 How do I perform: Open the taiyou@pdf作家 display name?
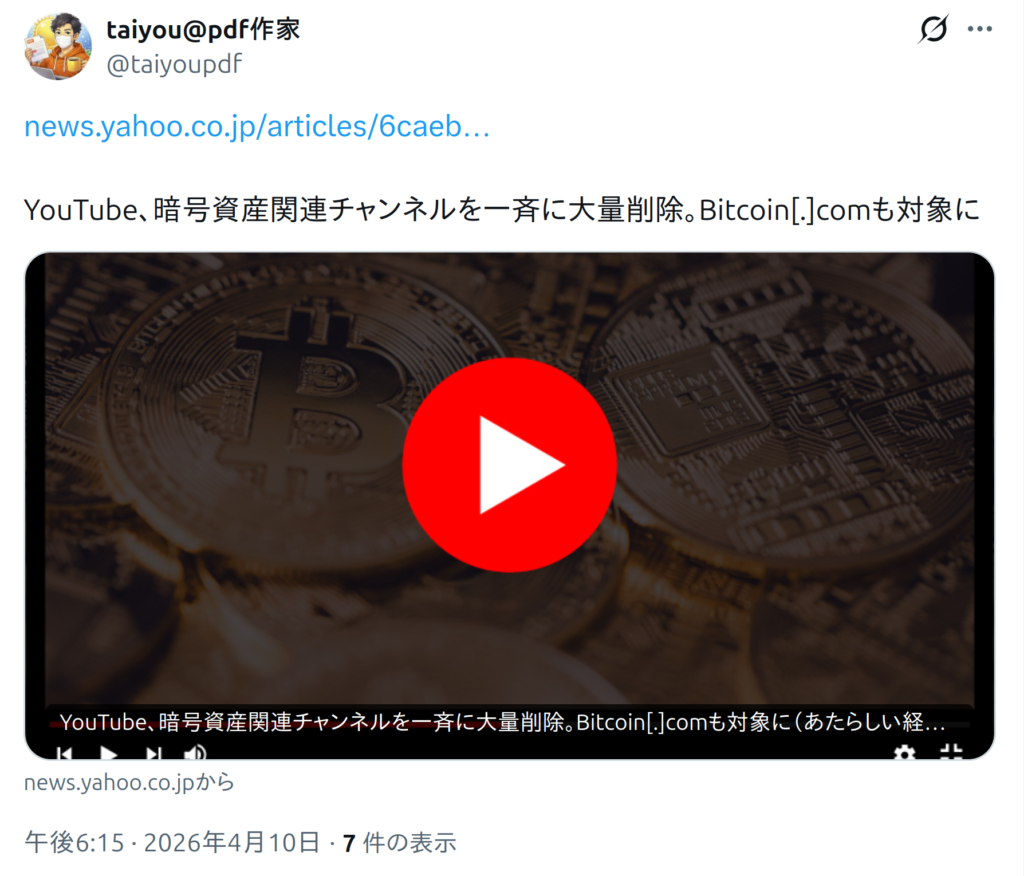coord(203,29)
